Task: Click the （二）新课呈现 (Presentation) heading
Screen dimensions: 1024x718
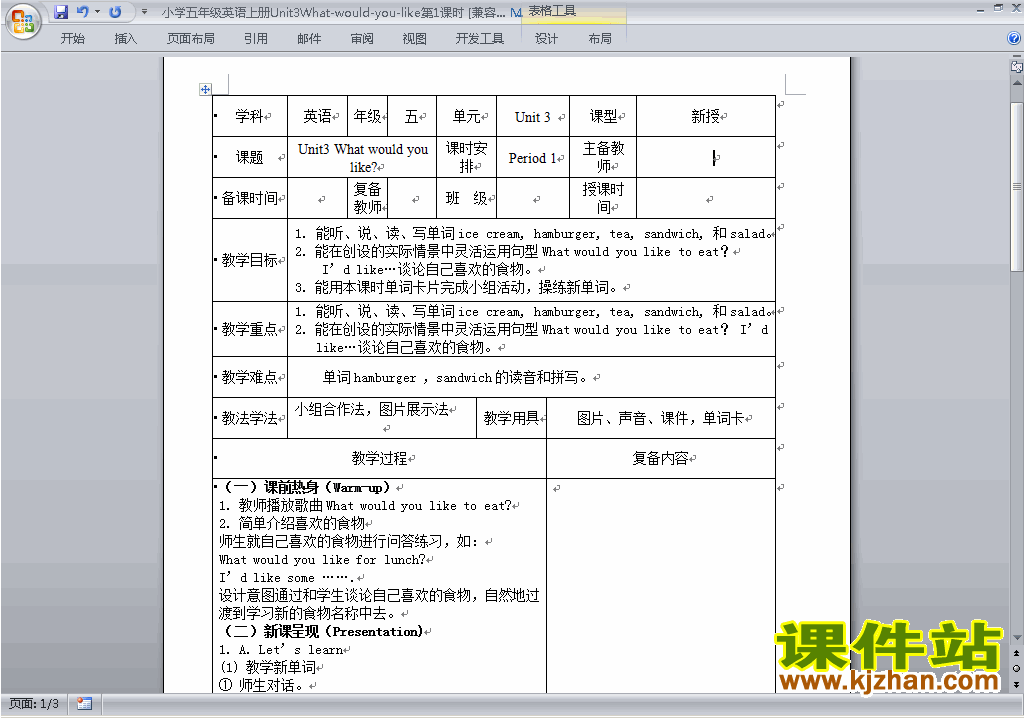Action: (325, 632)
